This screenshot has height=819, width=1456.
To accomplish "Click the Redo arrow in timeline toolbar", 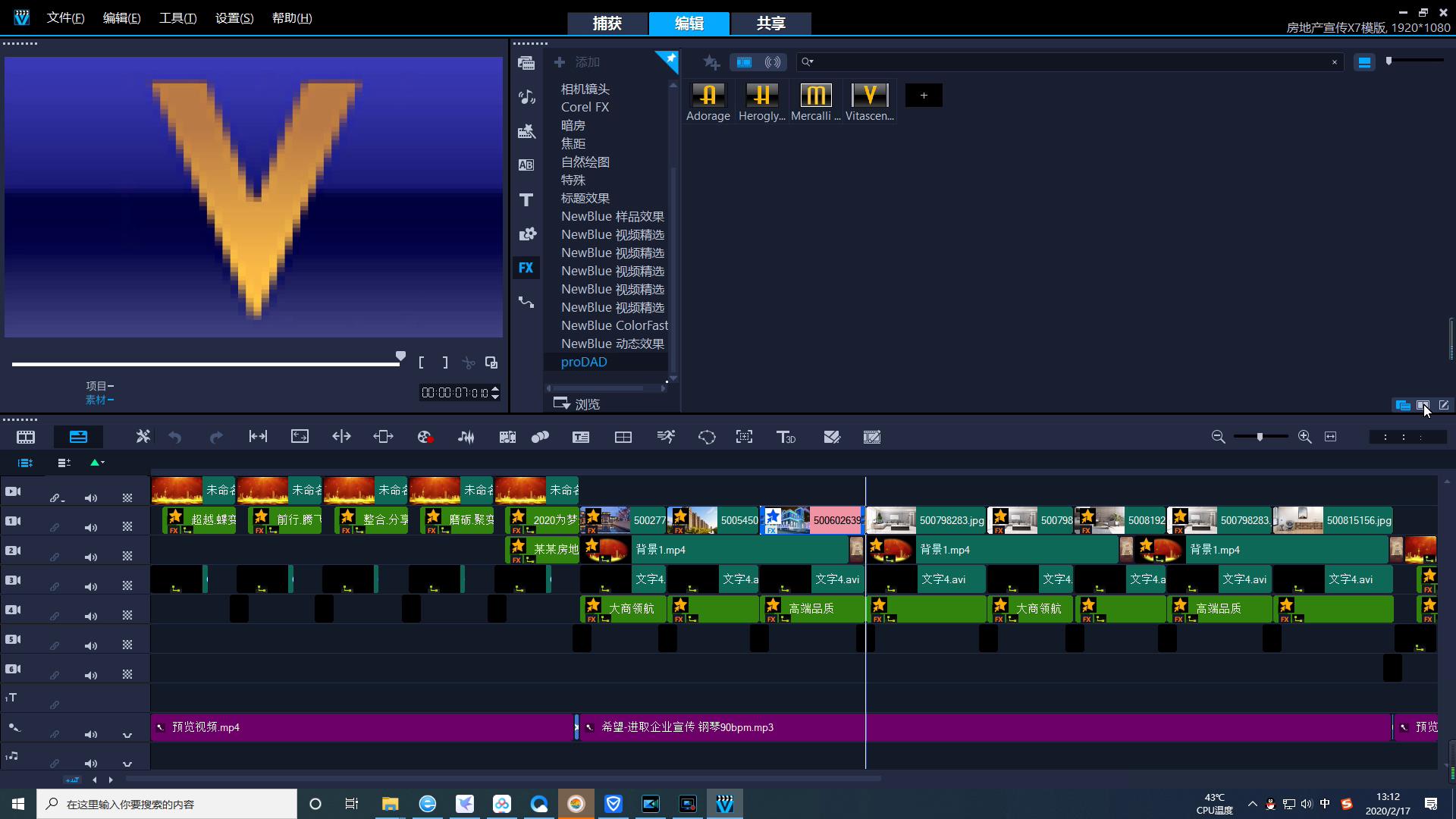I will pyautogui.click(x=216, y=437).
